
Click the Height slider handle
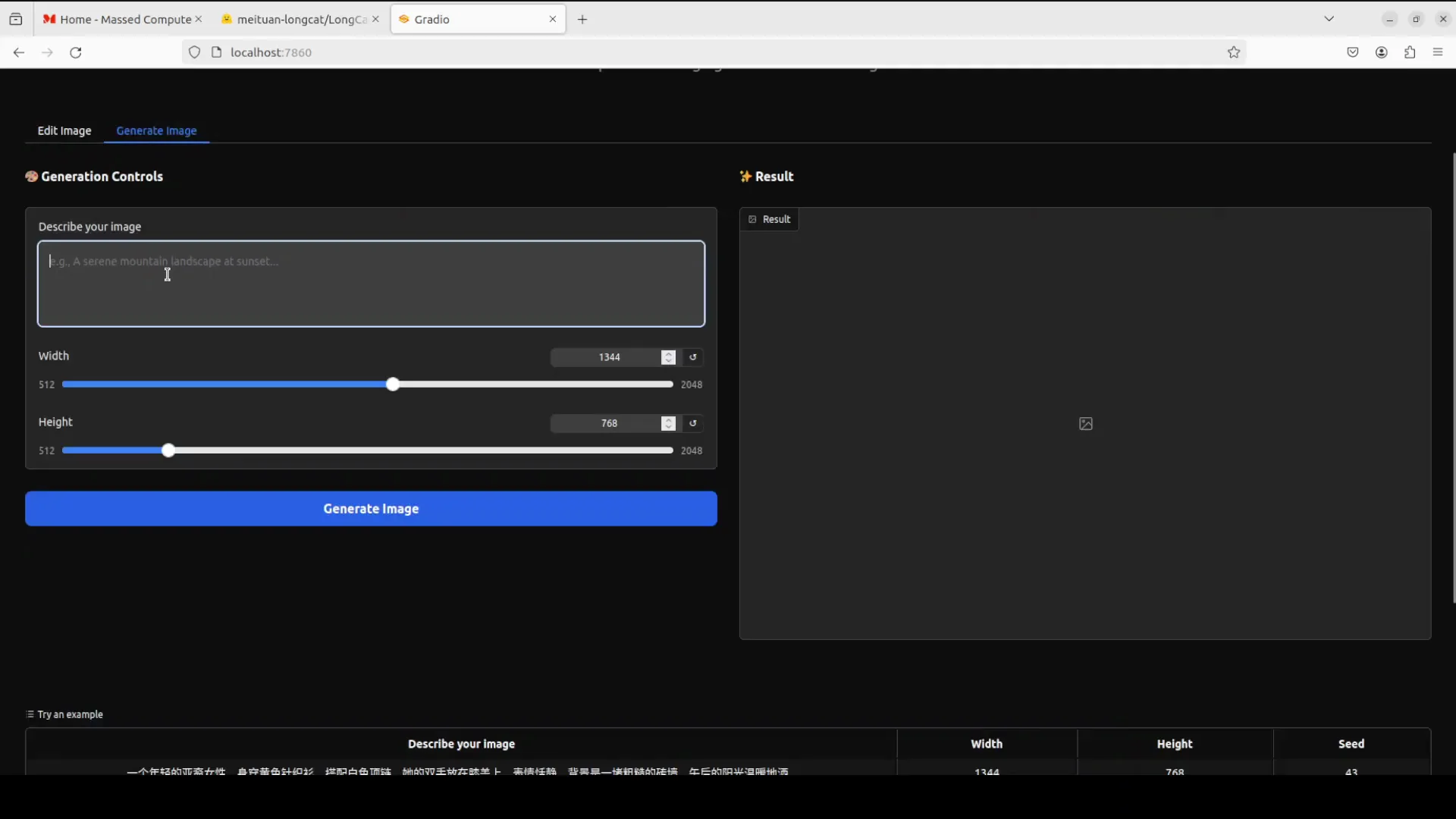point(168,450)
